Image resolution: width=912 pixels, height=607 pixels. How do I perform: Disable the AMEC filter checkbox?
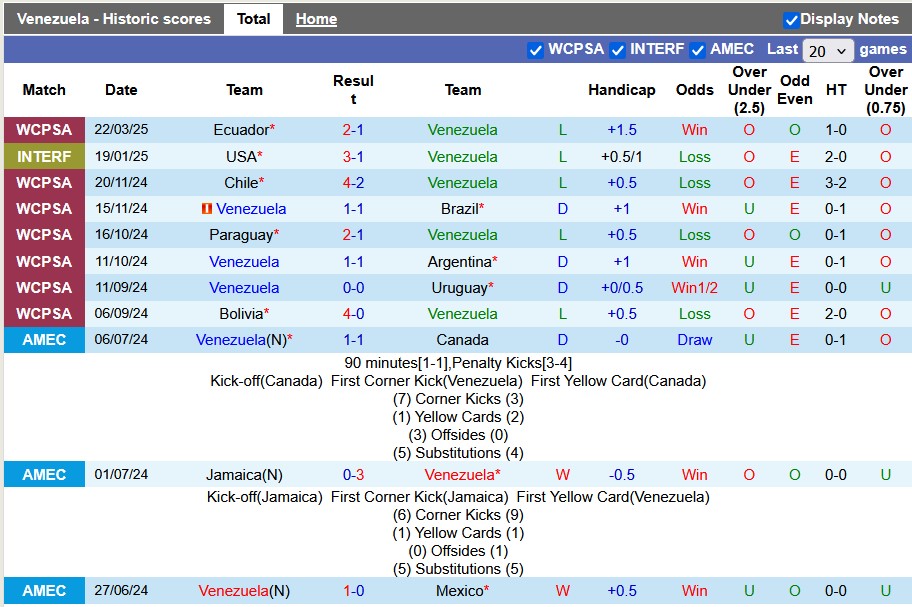698,50
